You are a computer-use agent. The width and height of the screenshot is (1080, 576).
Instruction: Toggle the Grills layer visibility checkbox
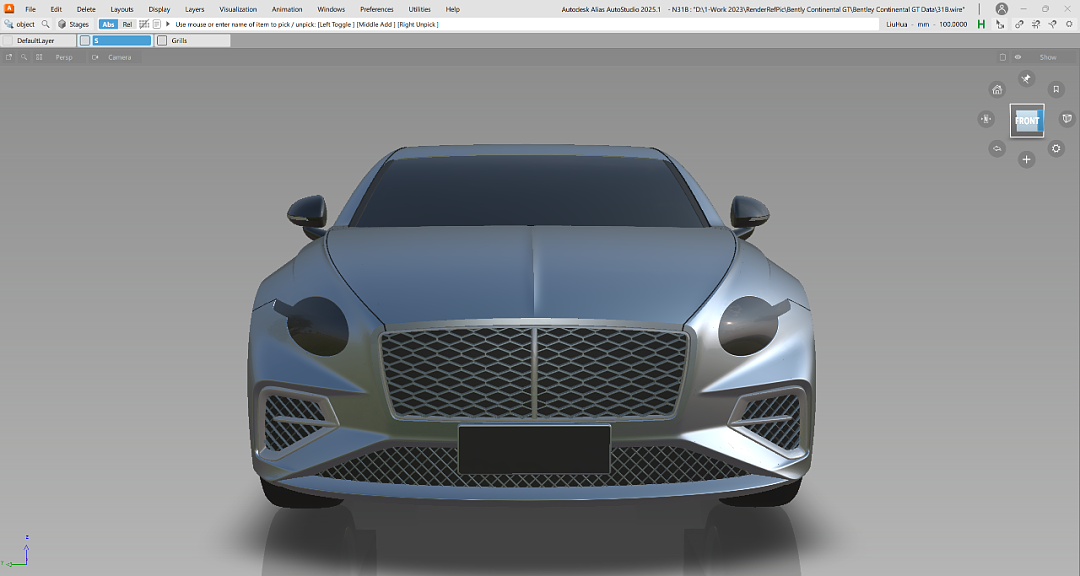point(162,41)
